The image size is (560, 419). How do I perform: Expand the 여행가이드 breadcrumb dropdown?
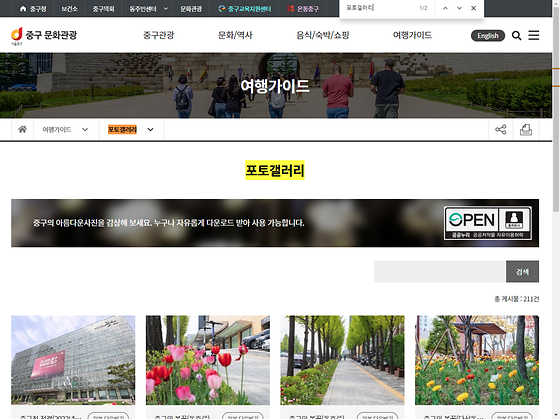[x=85, y=130]
